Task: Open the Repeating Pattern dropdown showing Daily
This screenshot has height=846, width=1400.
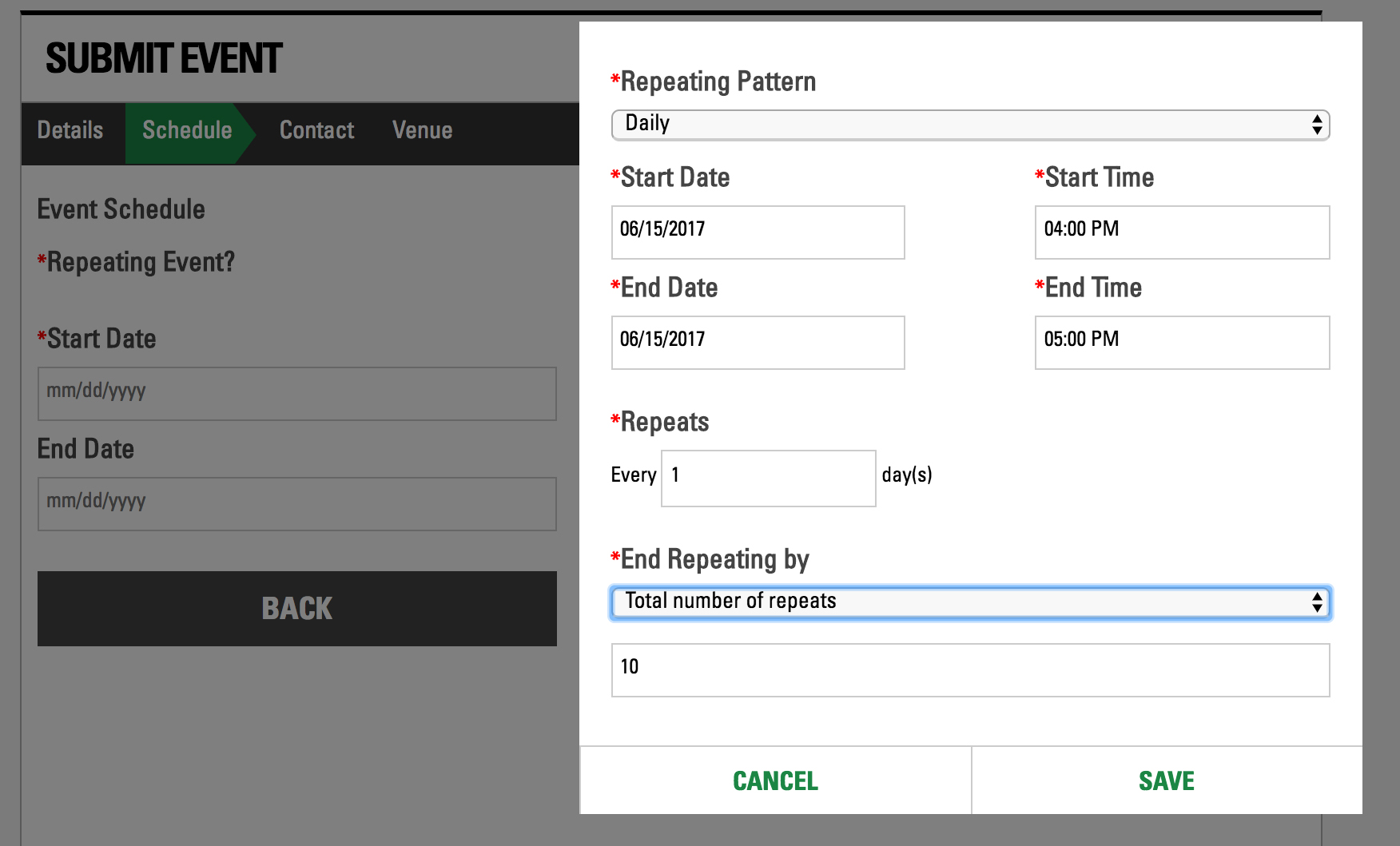Action: point(970,125)
